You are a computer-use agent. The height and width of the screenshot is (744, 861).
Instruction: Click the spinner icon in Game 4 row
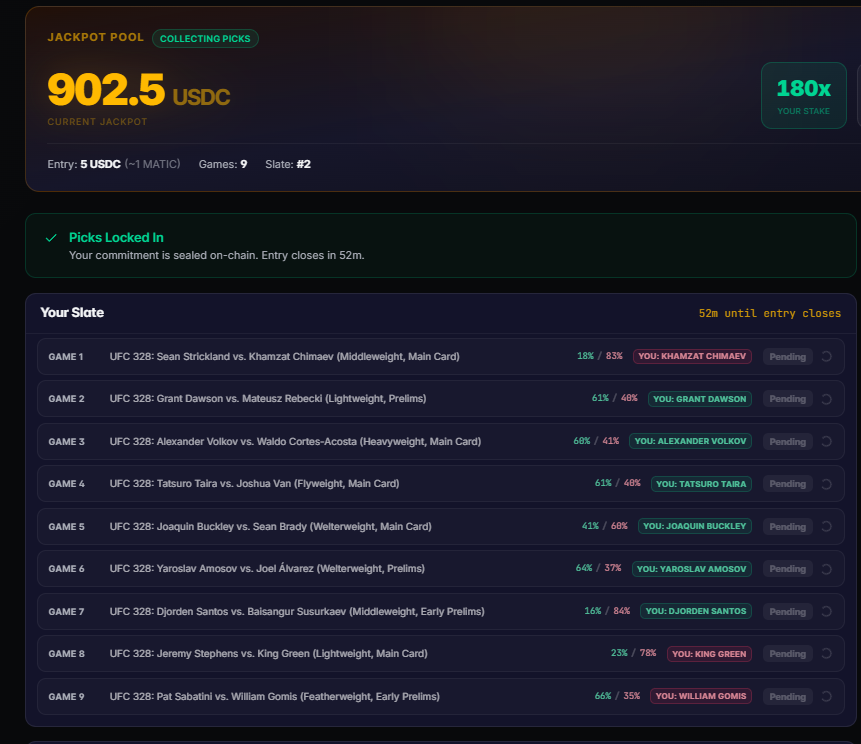pyautogui.click(x=826, y=484)
